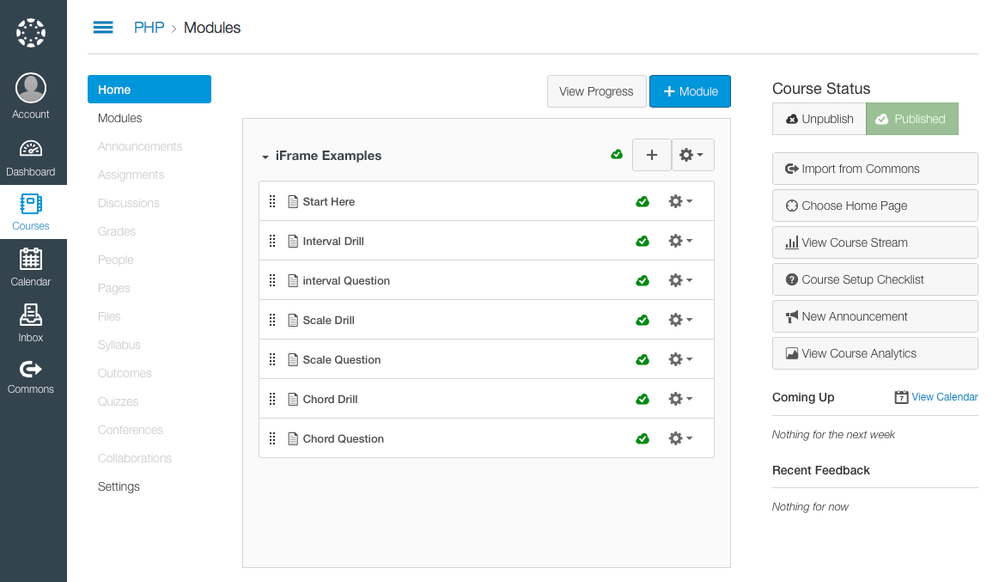The height and width of the screenshot is (582, 999).
Task: Click the Canvas logo at top
Action: 31,33
